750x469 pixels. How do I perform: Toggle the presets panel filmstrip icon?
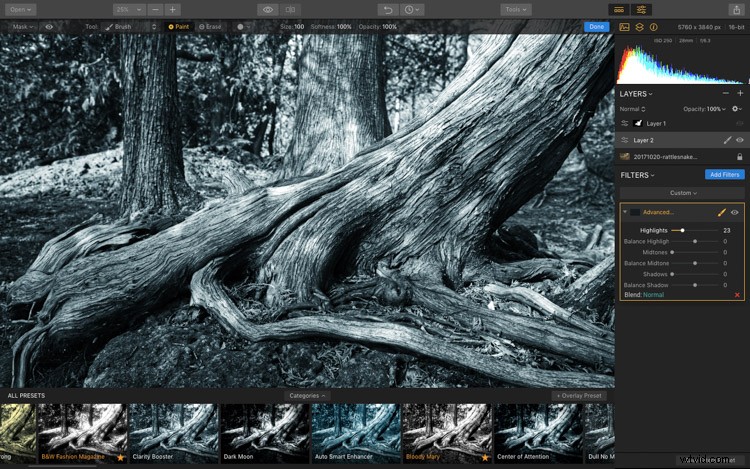tap(619, 10)
